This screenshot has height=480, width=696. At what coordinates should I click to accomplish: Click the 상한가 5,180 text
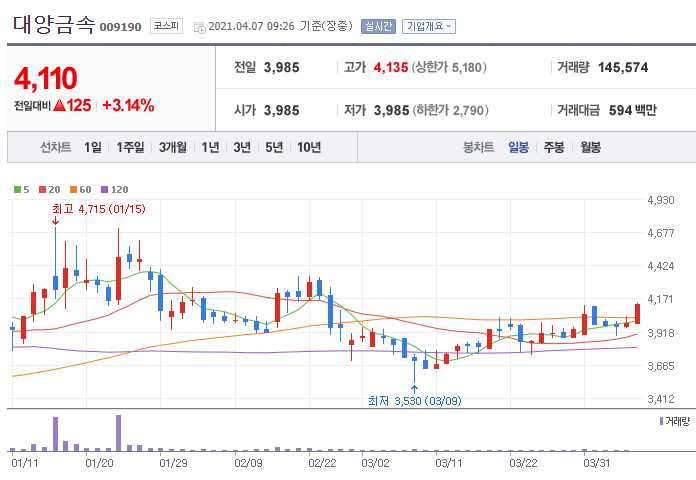449,67
